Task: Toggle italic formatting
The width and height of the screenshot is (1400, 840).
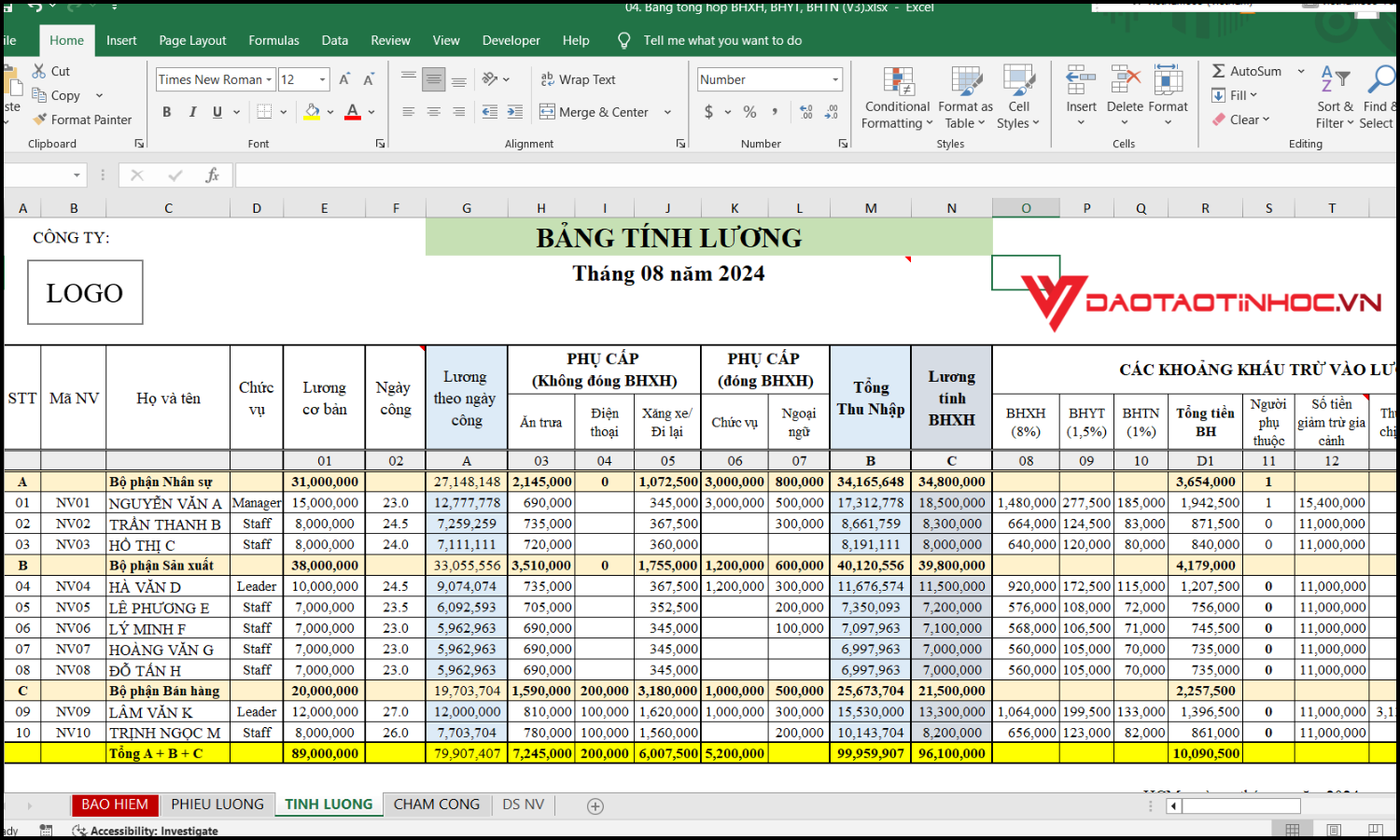Action: point(192,112)
